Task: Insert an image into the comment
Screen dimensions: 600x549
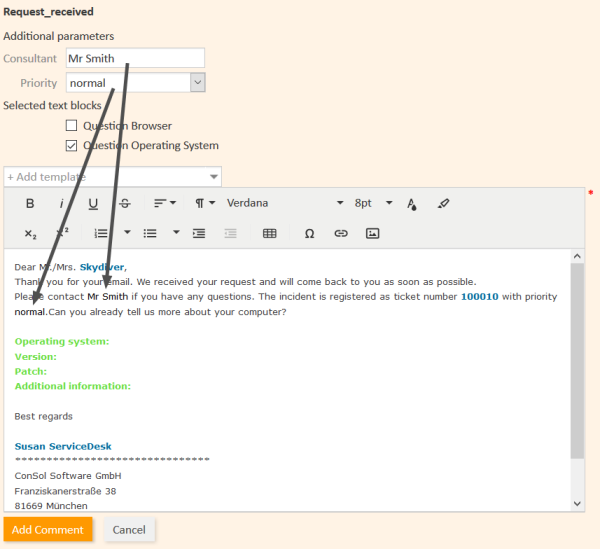Action: click(x=373, y=233)
